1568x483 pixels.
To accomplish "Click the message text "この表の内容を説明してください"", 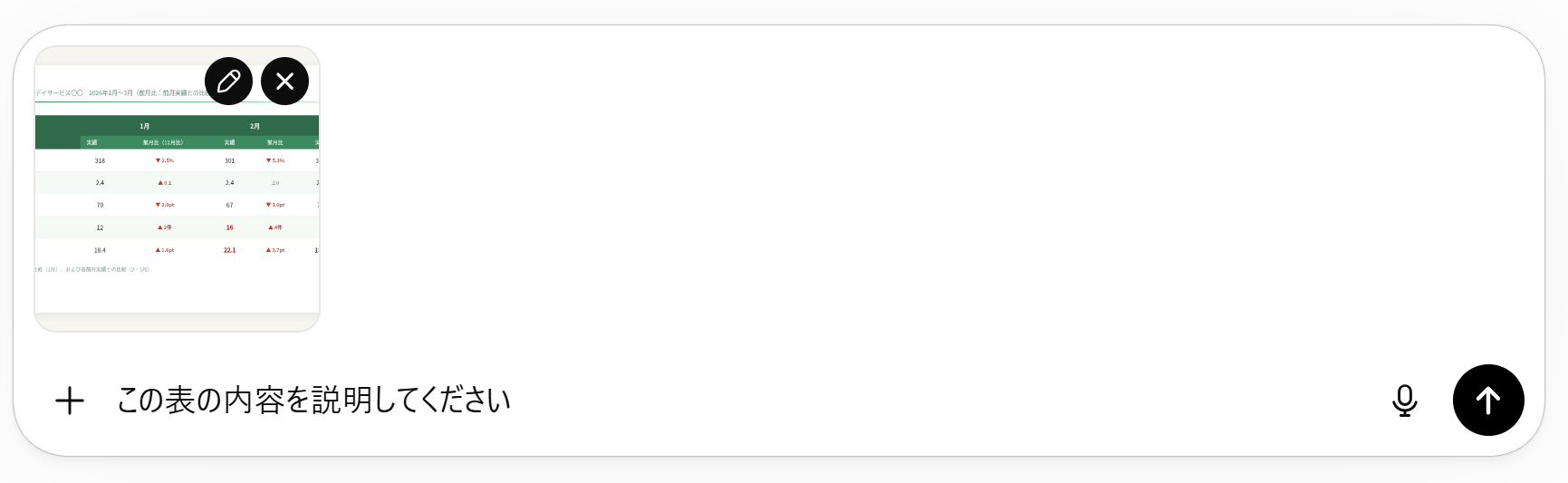I will point(313,401).
